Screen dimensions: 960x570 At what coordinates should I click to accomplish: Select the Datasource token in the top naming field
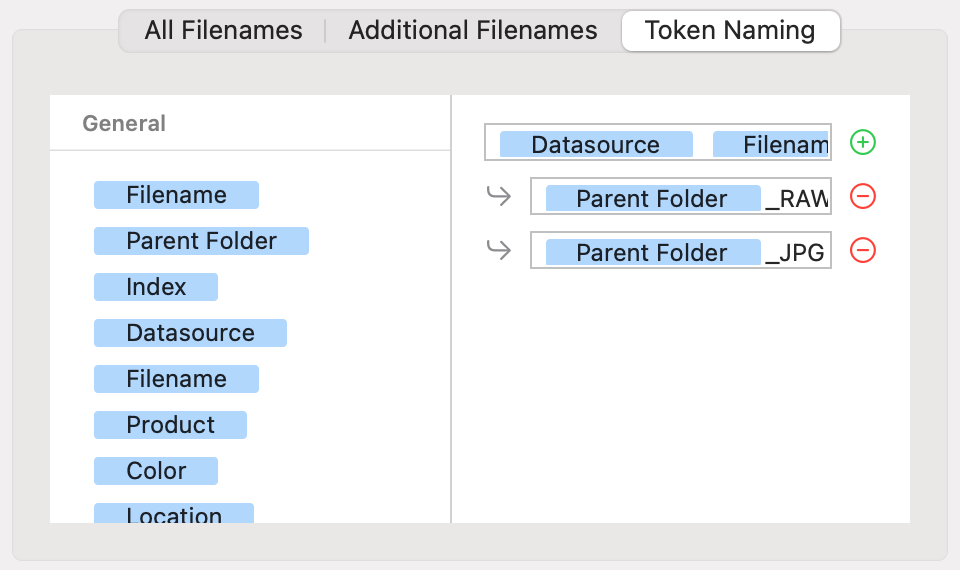[595, 145]
